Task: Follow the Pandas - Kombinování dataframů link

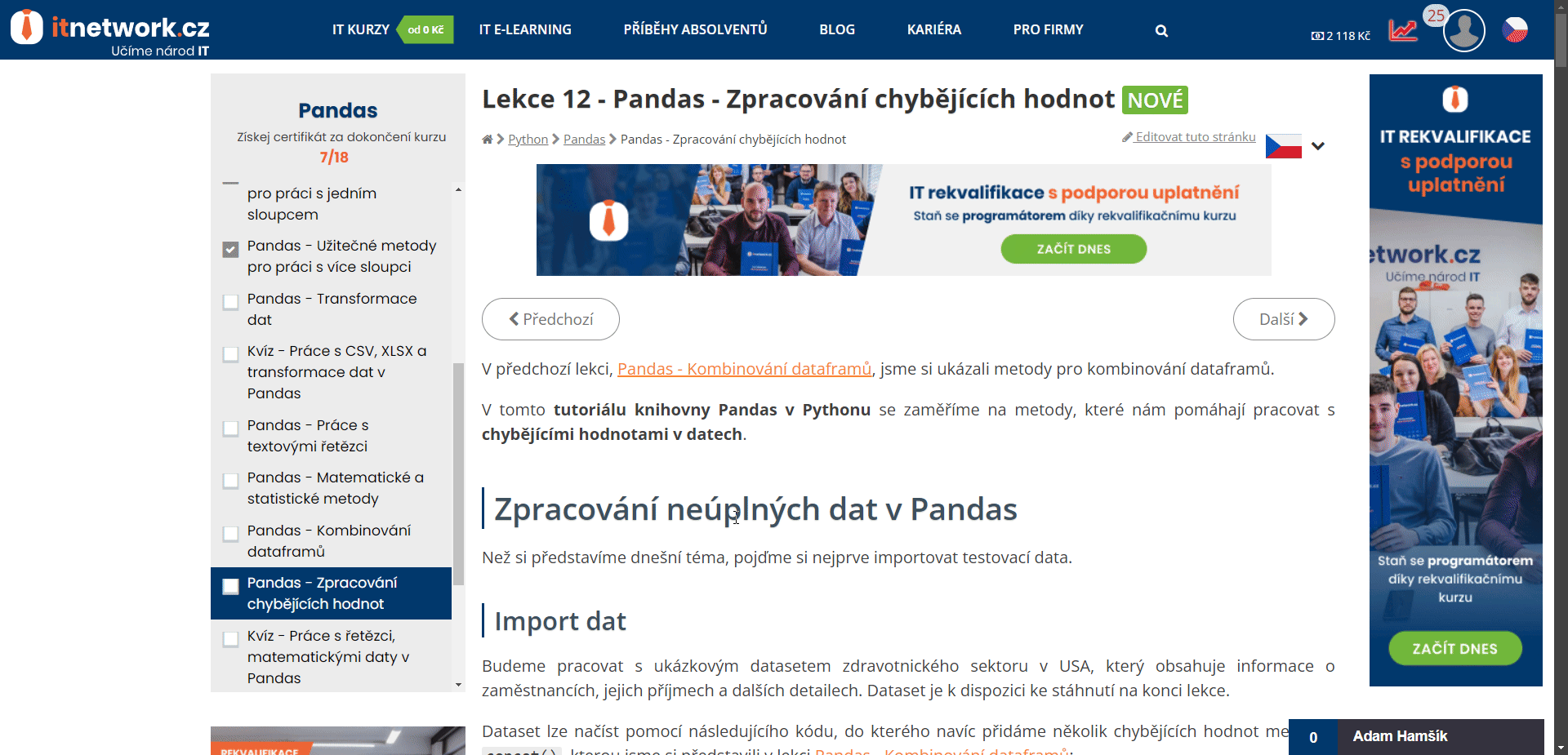Action: click(744, 369)
